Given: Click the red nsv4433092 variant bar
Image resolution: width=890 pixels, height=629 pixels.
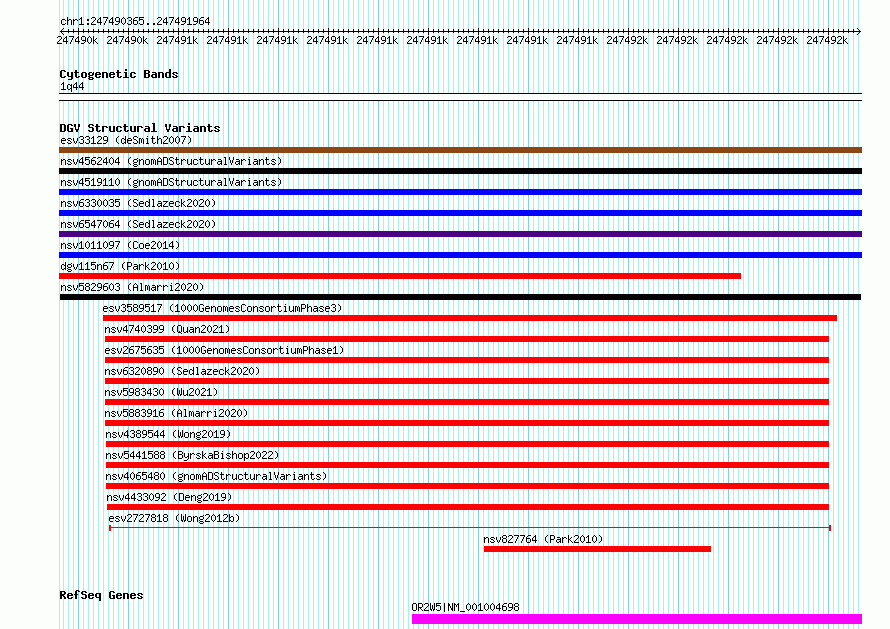Looking at the screenshot, I should pos(468,507).
